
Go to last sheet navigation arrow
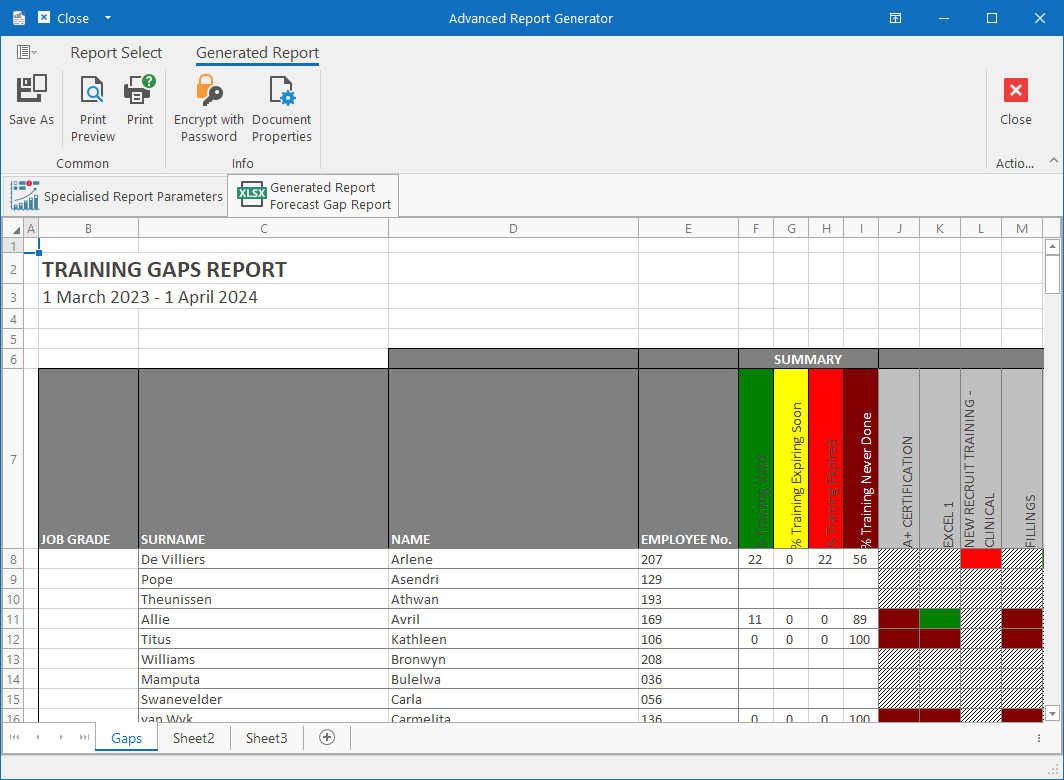click(84, 737)
